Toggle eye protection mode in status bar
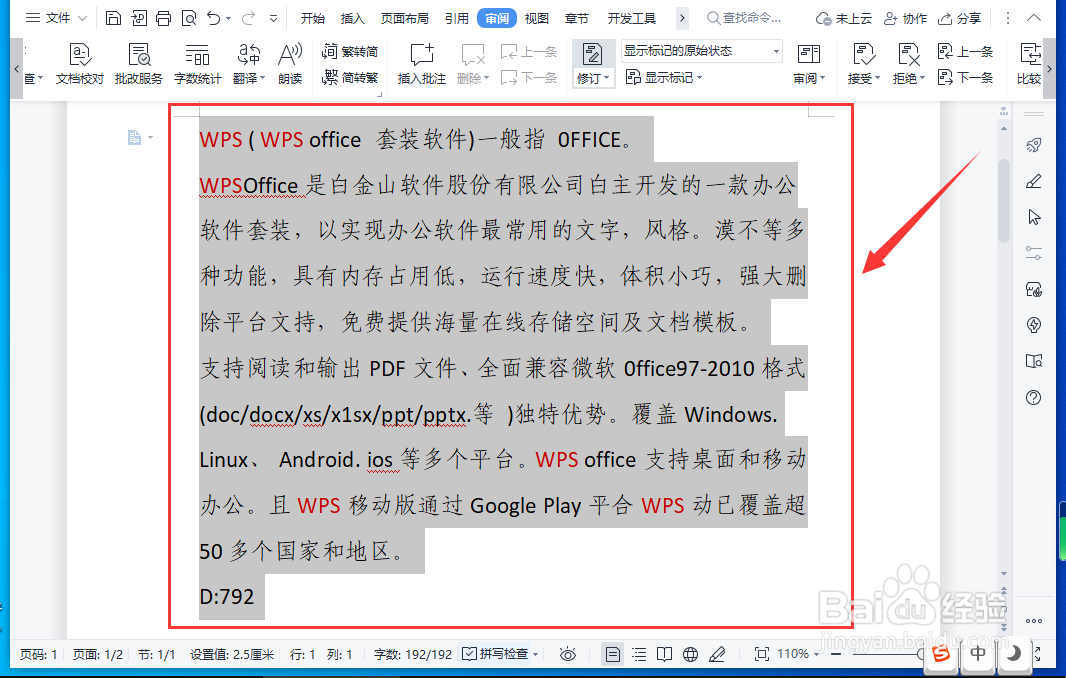This screenshot has width=1066, height=678. [x=567, y=654]
